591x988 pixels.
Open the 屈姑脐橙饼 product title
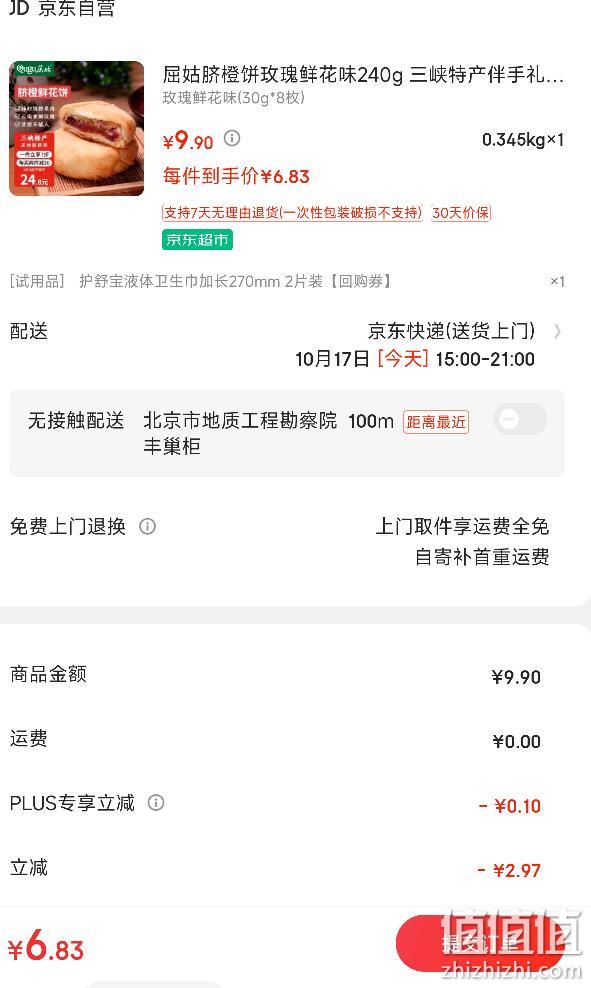click(363, 75)
